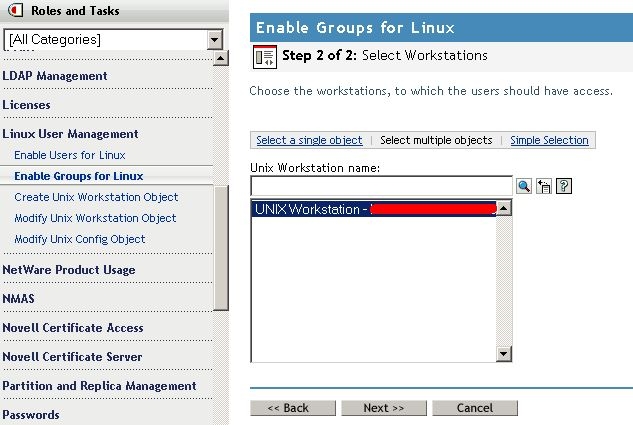Screen dimensions: 633x425
Task: Switch to Select a single object
Action: (309, 140)
